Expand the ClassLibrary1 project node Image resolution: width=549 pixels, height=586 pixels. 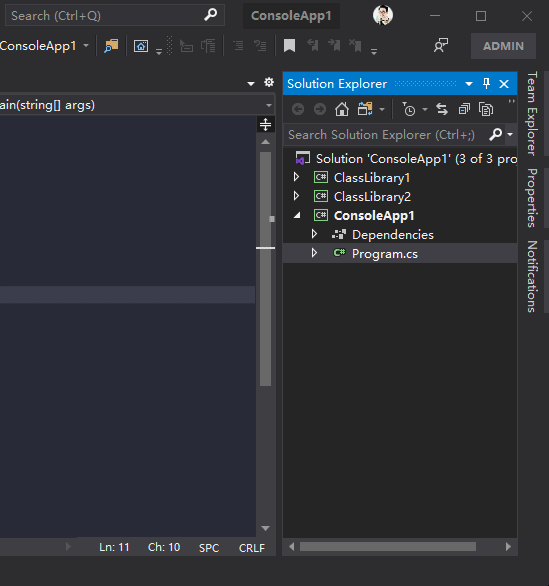296,177
